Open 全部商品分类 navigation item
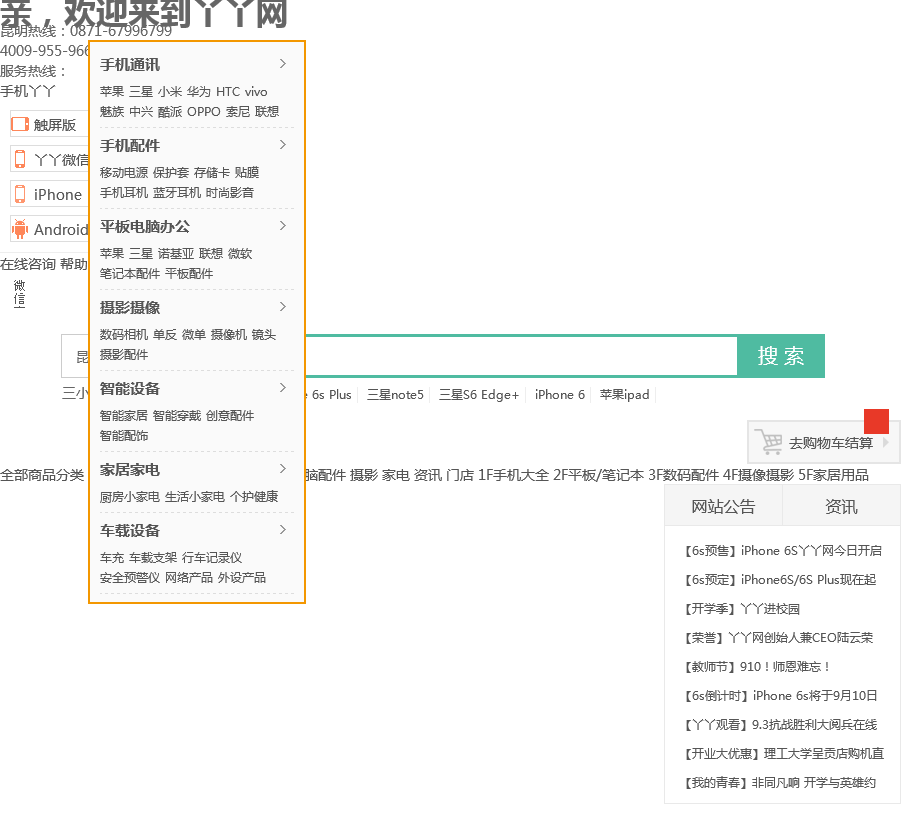Image resolution: width=901 pixels, height=819 pixels. click(42, 475)
